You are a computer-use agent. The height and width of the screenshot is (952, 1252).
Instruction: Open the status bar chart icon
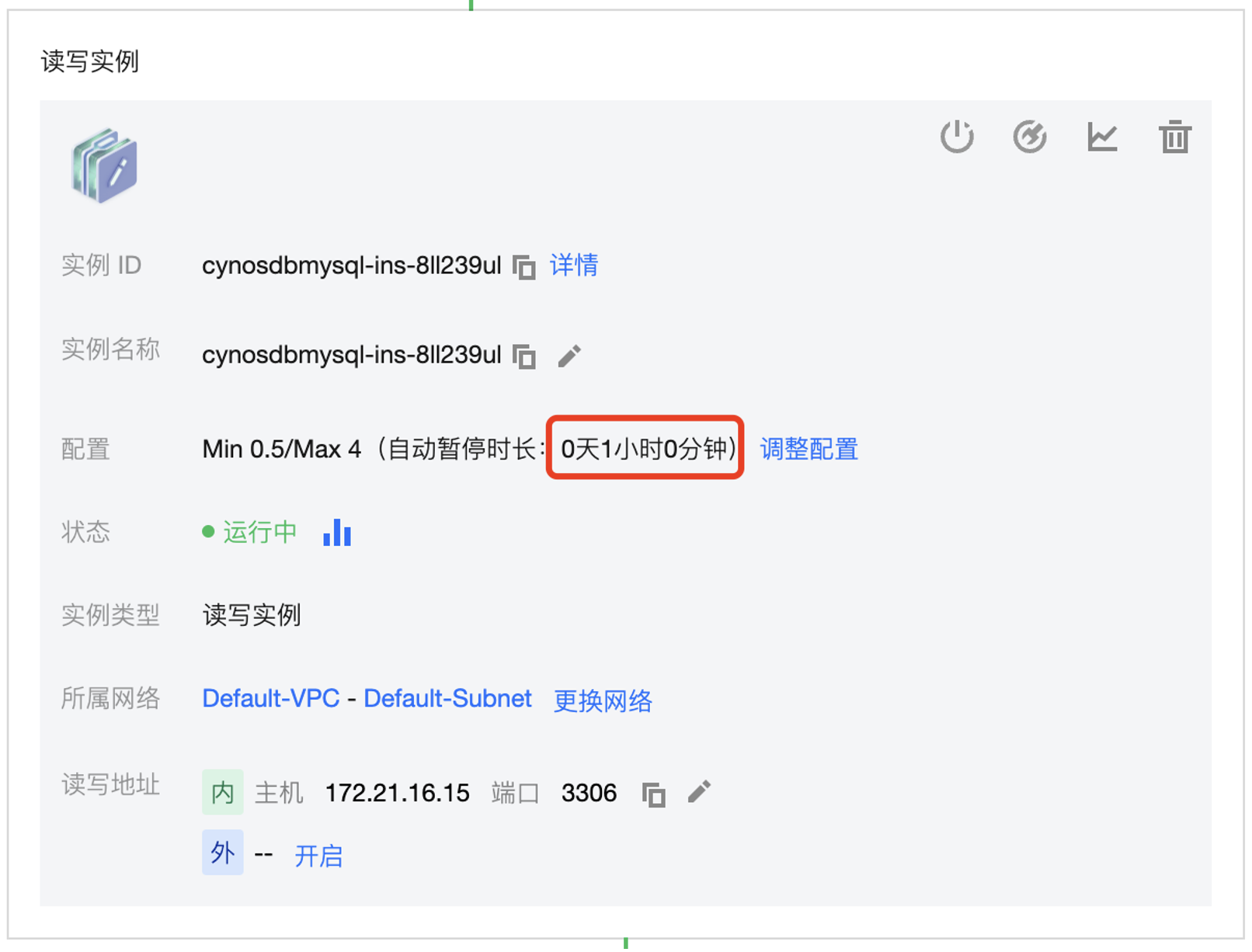tap(337, 533)
